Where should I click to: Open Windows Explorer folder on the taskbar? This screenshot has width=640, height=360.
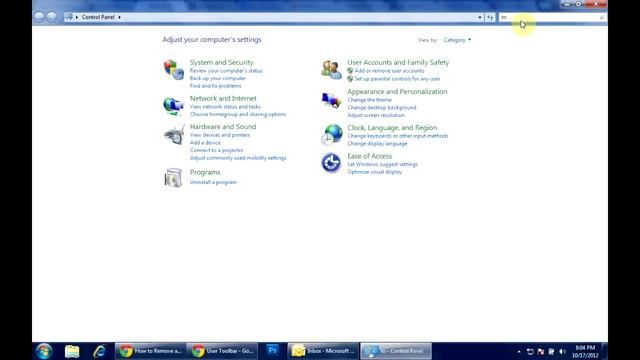tap(72, 351)
